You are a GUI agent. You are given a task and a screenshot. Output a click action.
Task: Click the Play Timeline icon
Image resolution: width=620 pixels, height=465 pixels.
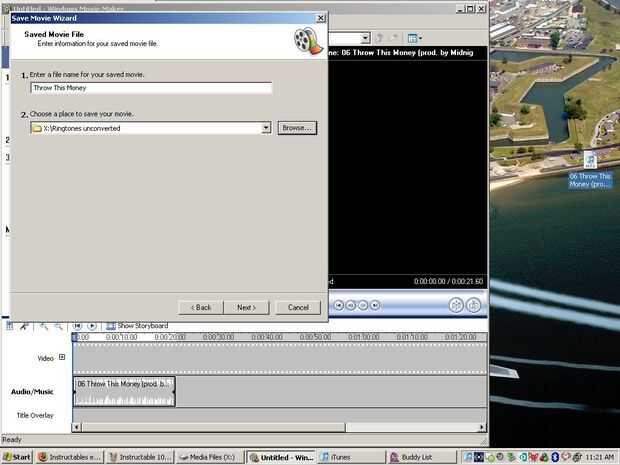[92, 326]
